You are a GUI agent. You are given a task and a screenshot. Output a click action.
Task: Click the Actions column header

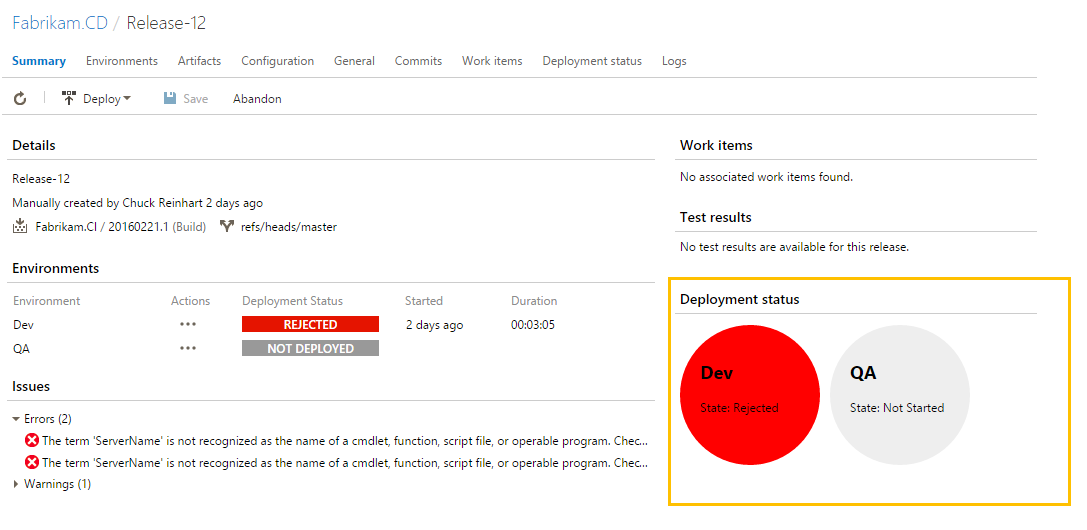[191, 301]
